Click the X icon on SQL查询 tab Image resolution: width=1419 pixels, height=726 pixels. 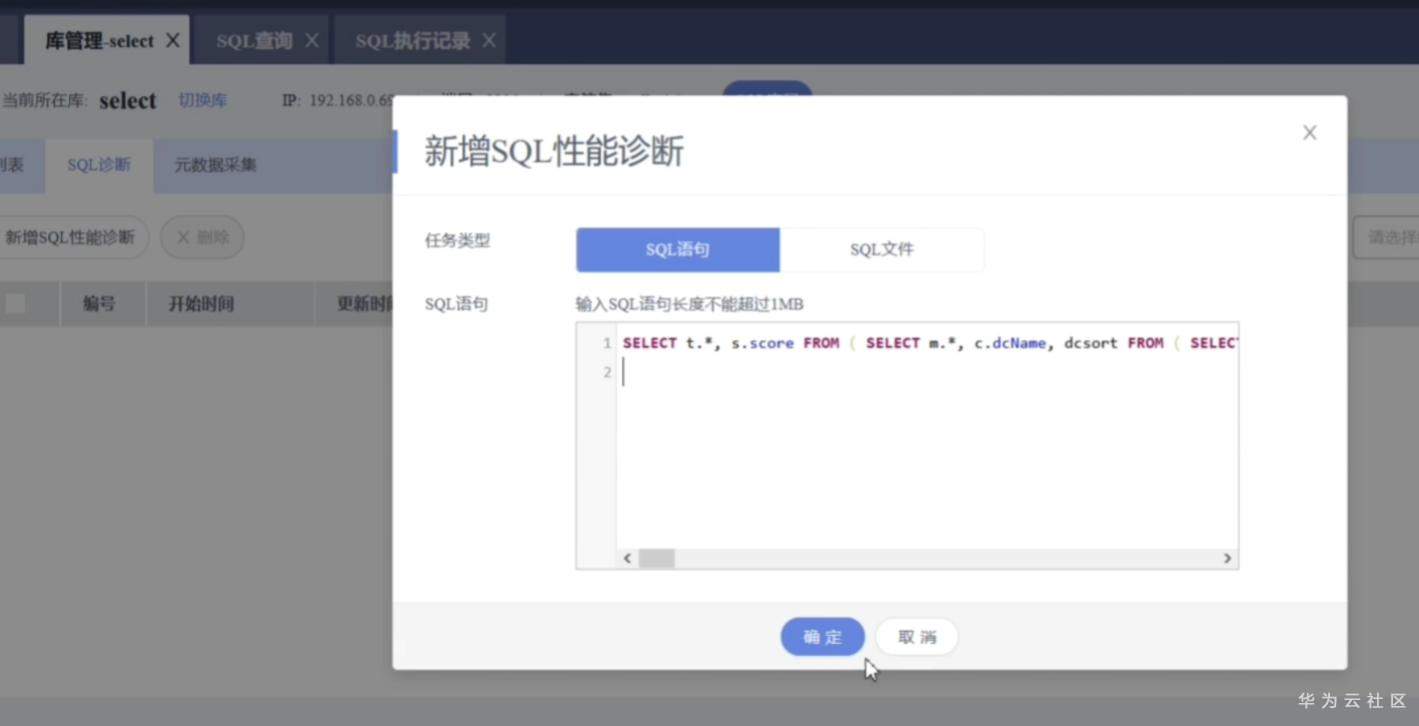(313, 40)
